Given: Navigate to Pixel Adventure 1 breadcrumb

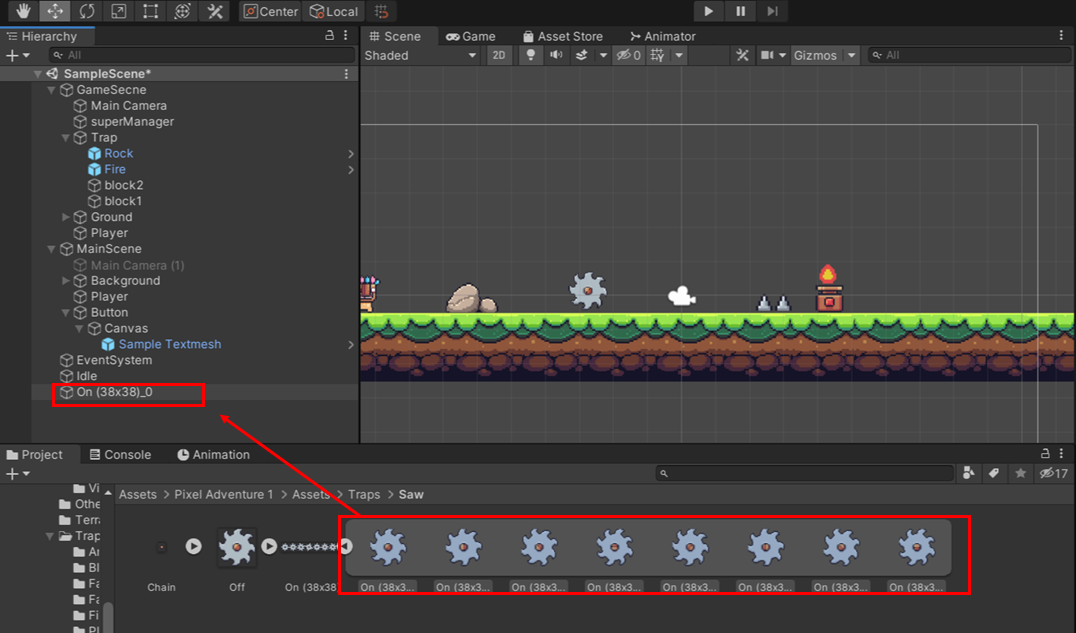Looking at the screenshot, I should coord(224,494).
